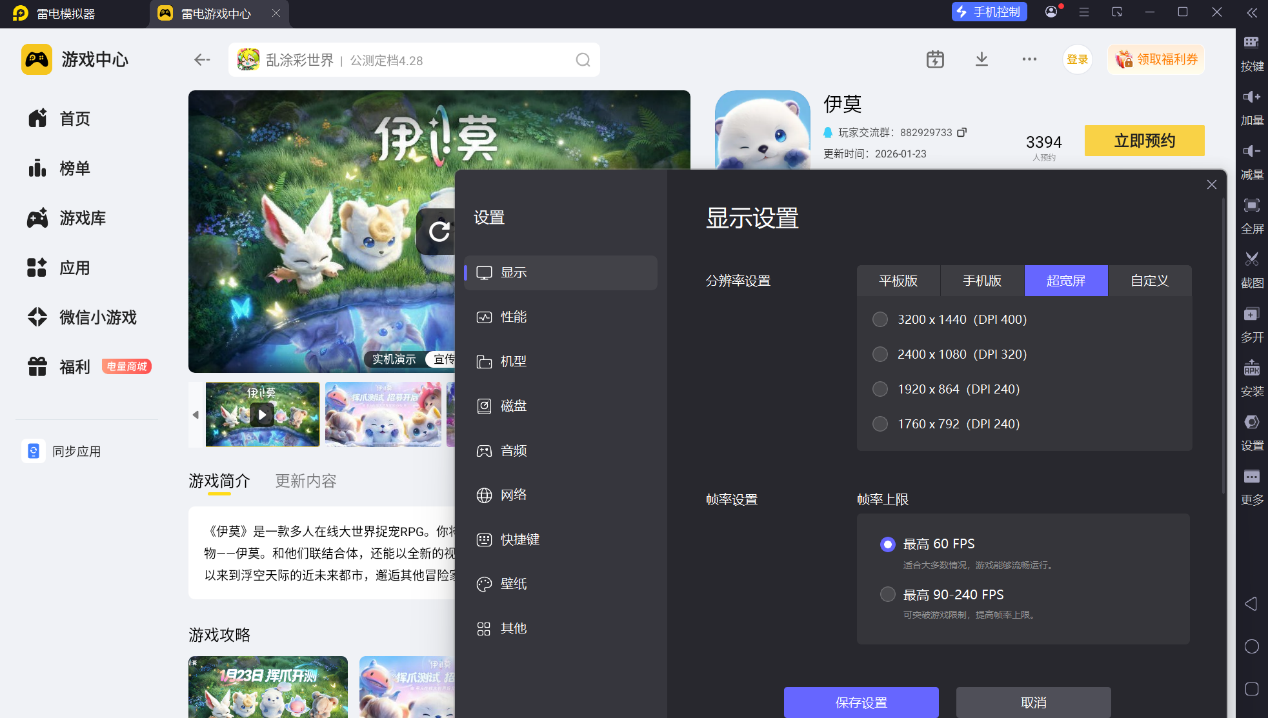
Task: Click the 安装 APK install icon
Action: click(x=1252, y=367)
